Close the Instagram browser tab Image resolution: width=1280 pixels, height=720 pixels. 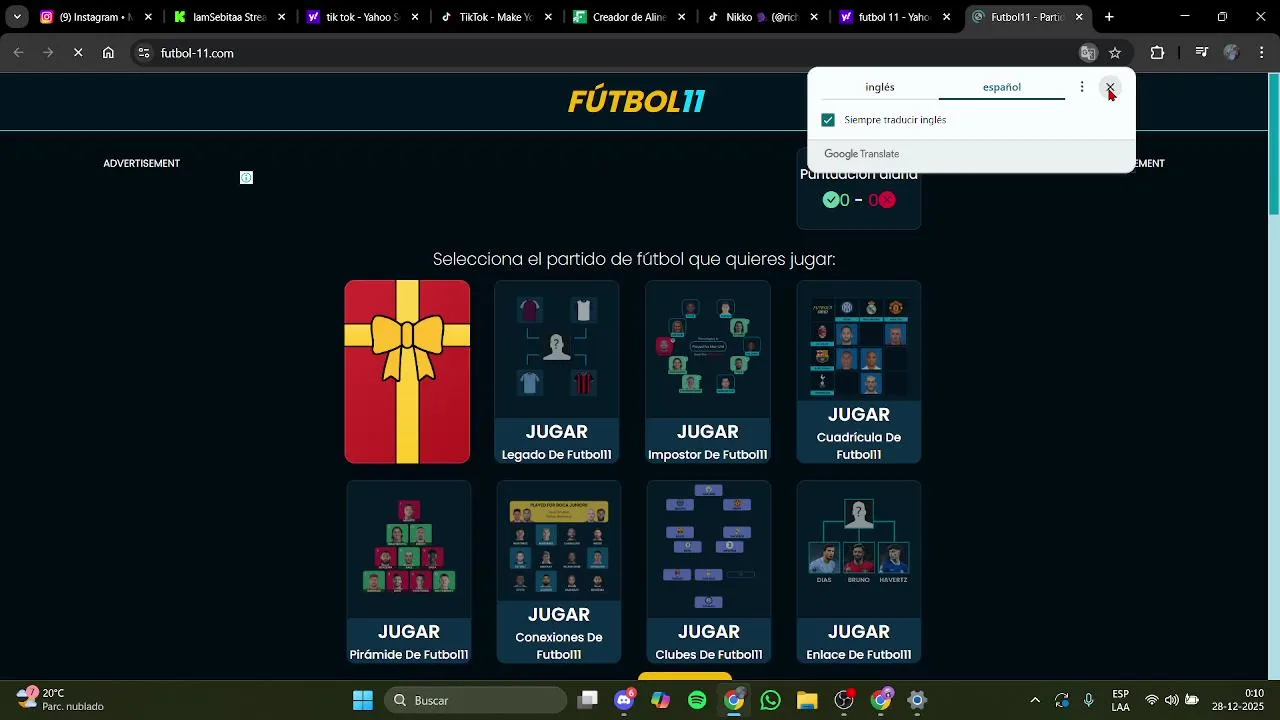pos(148,17)
